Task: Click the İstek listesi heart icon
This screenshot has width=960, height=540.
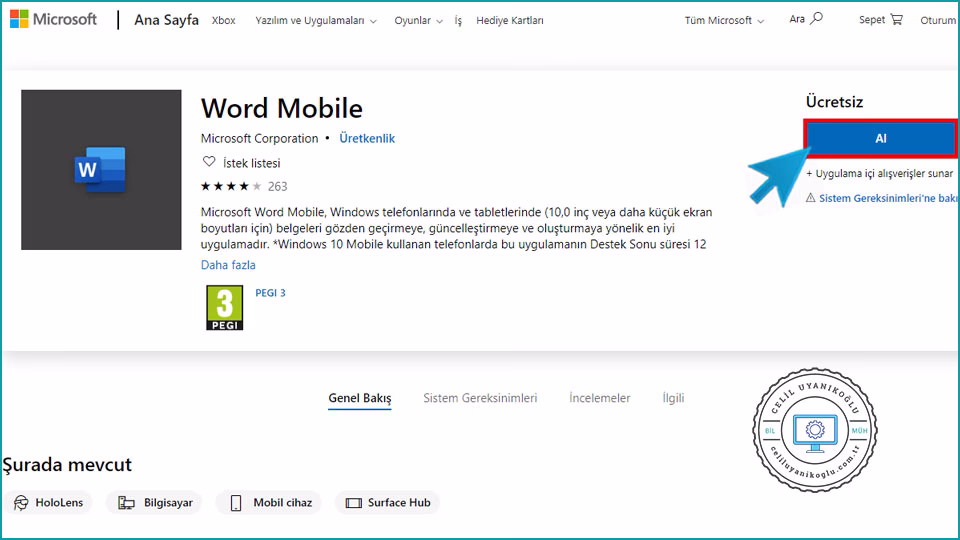Action: (x=209, y=162)
